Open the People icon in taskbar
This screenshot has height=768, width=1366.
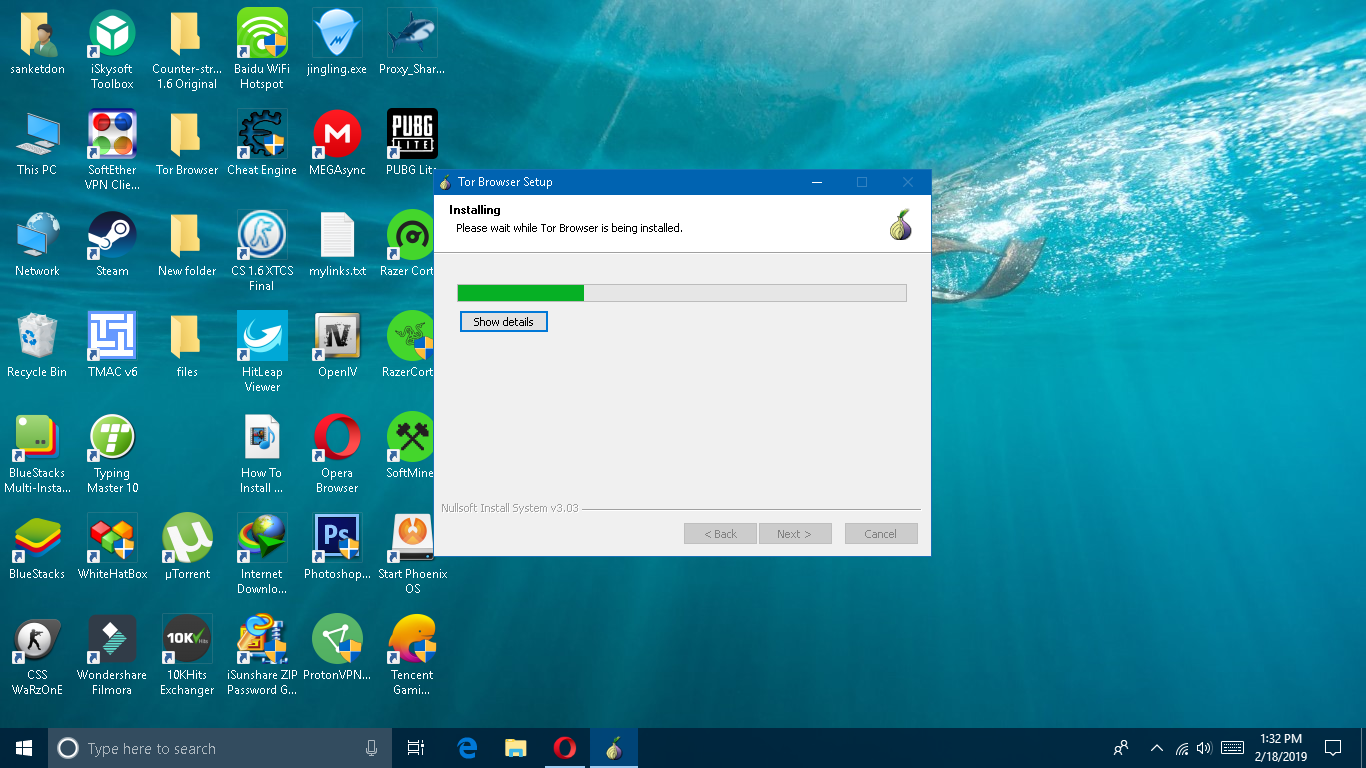coord(1121,748)
